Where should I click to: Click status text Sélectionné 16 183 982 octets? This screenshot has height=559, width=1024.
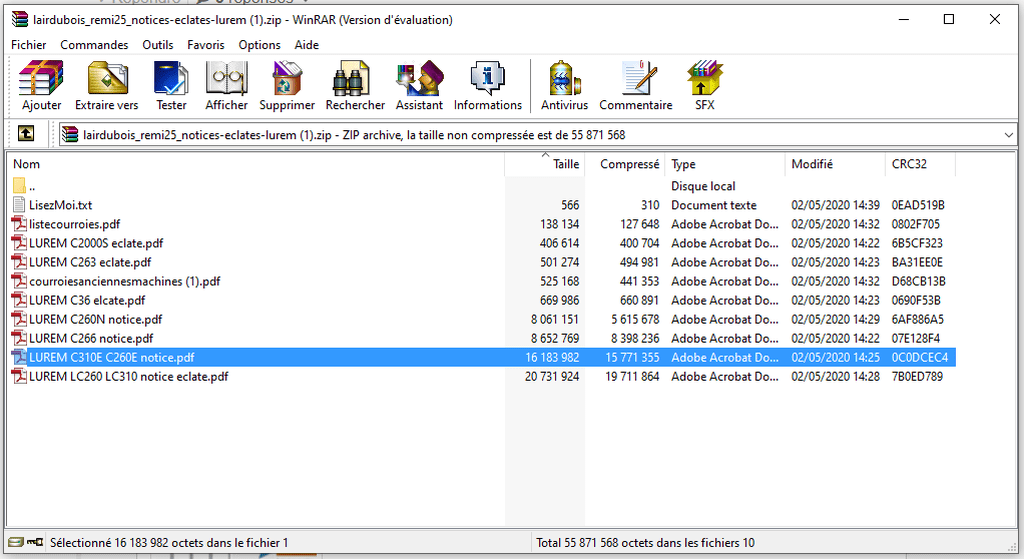[169, 543]
